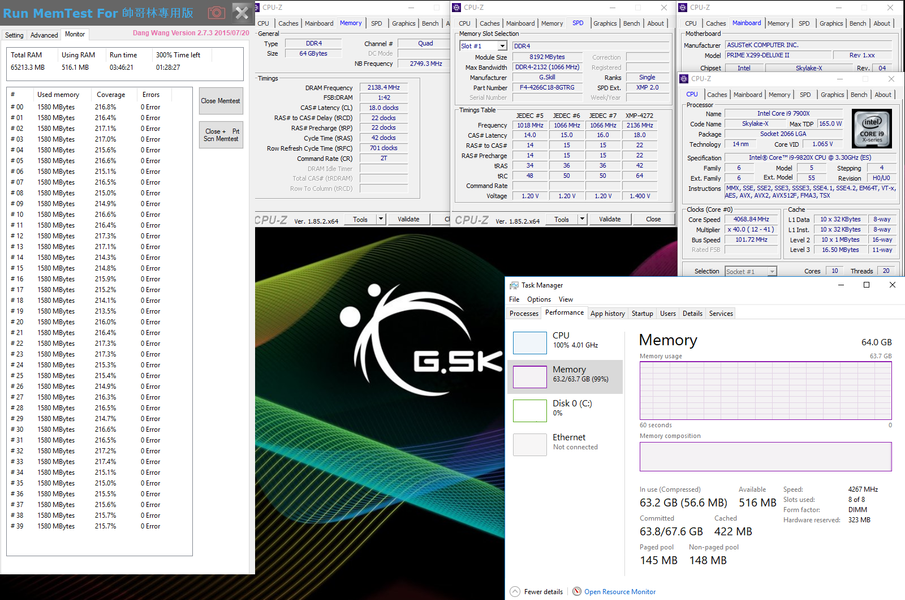Screen dimensions: 905x600
Task: Switch to the Advanced tab in MemTest
Action: [44, 35]
